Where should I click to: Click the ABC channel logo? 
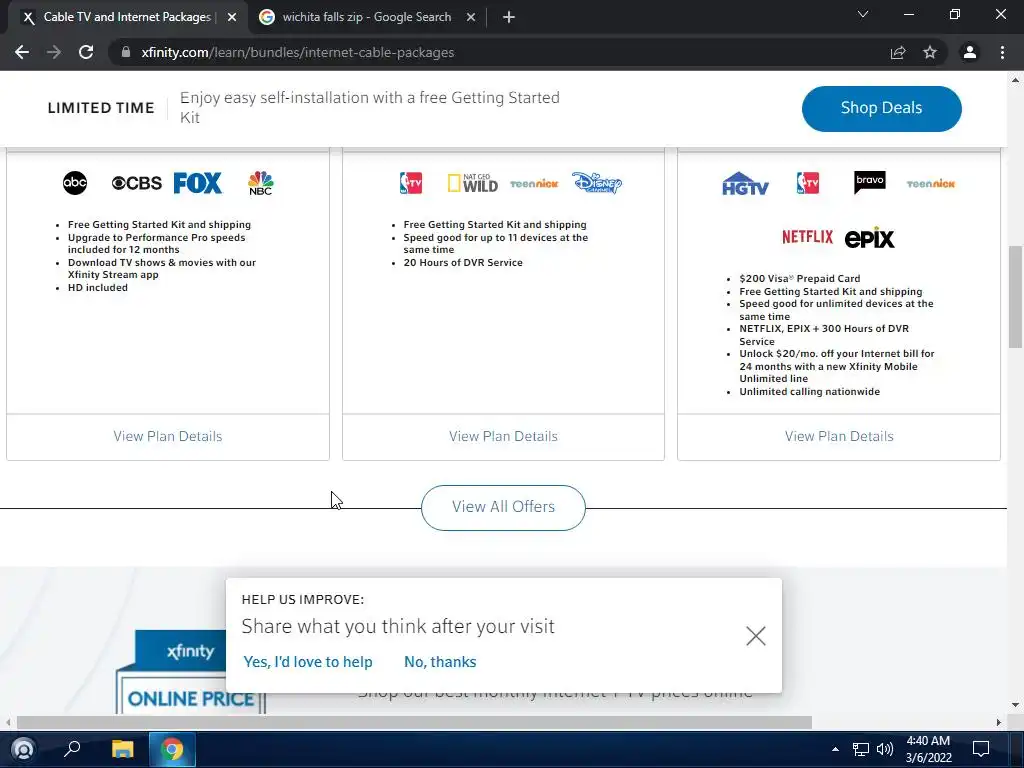[x=75, y=183]
